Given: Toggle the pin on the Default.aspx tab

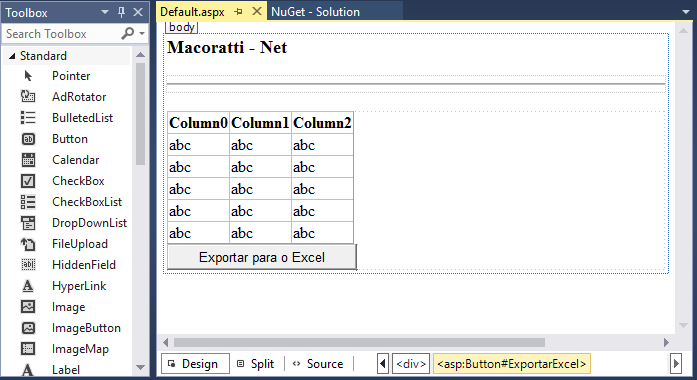Looking at the screenshot, I should tap(238, 12).
